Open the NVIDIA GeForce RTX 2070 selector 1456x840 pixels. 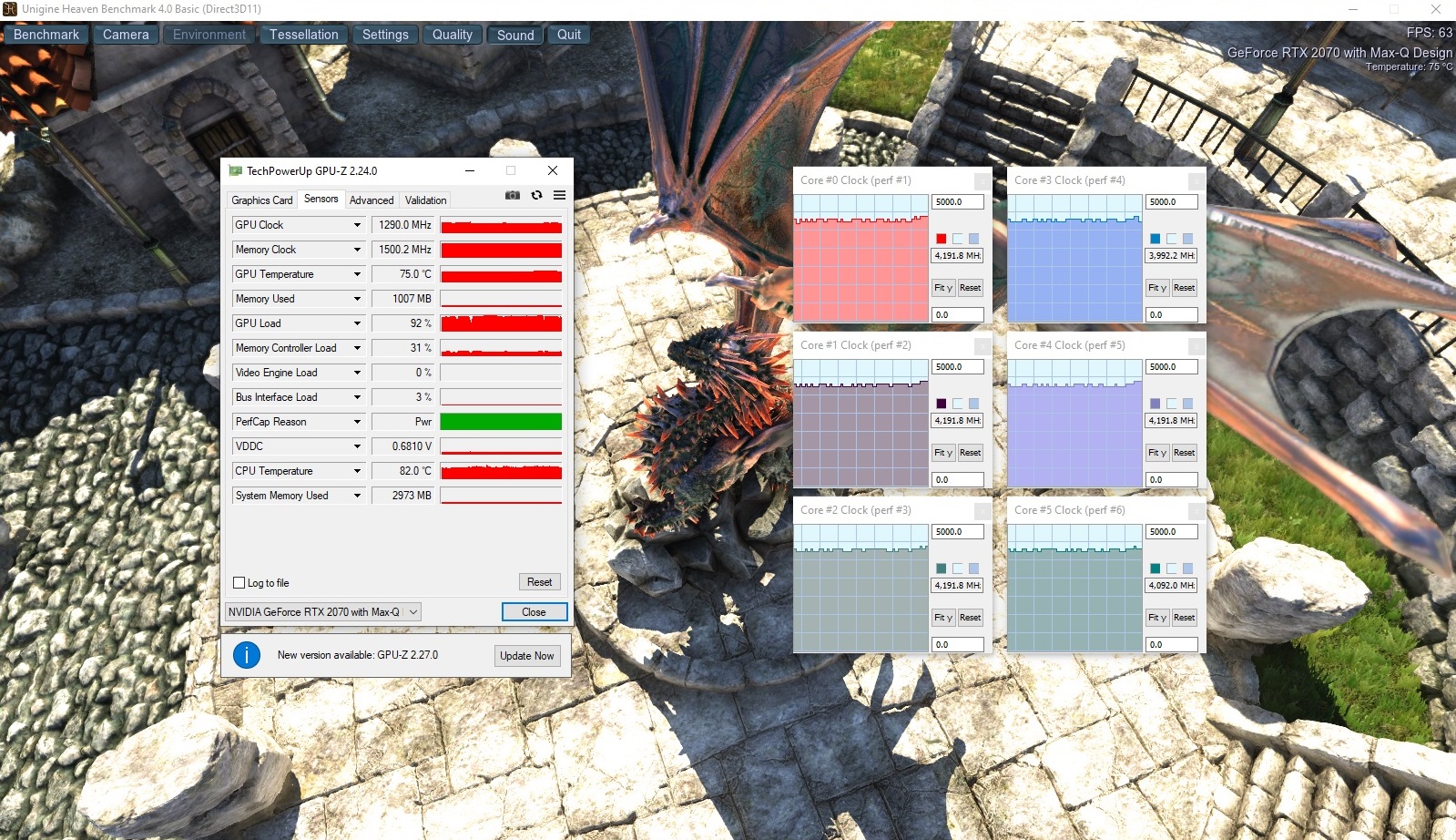pos(323,612)
